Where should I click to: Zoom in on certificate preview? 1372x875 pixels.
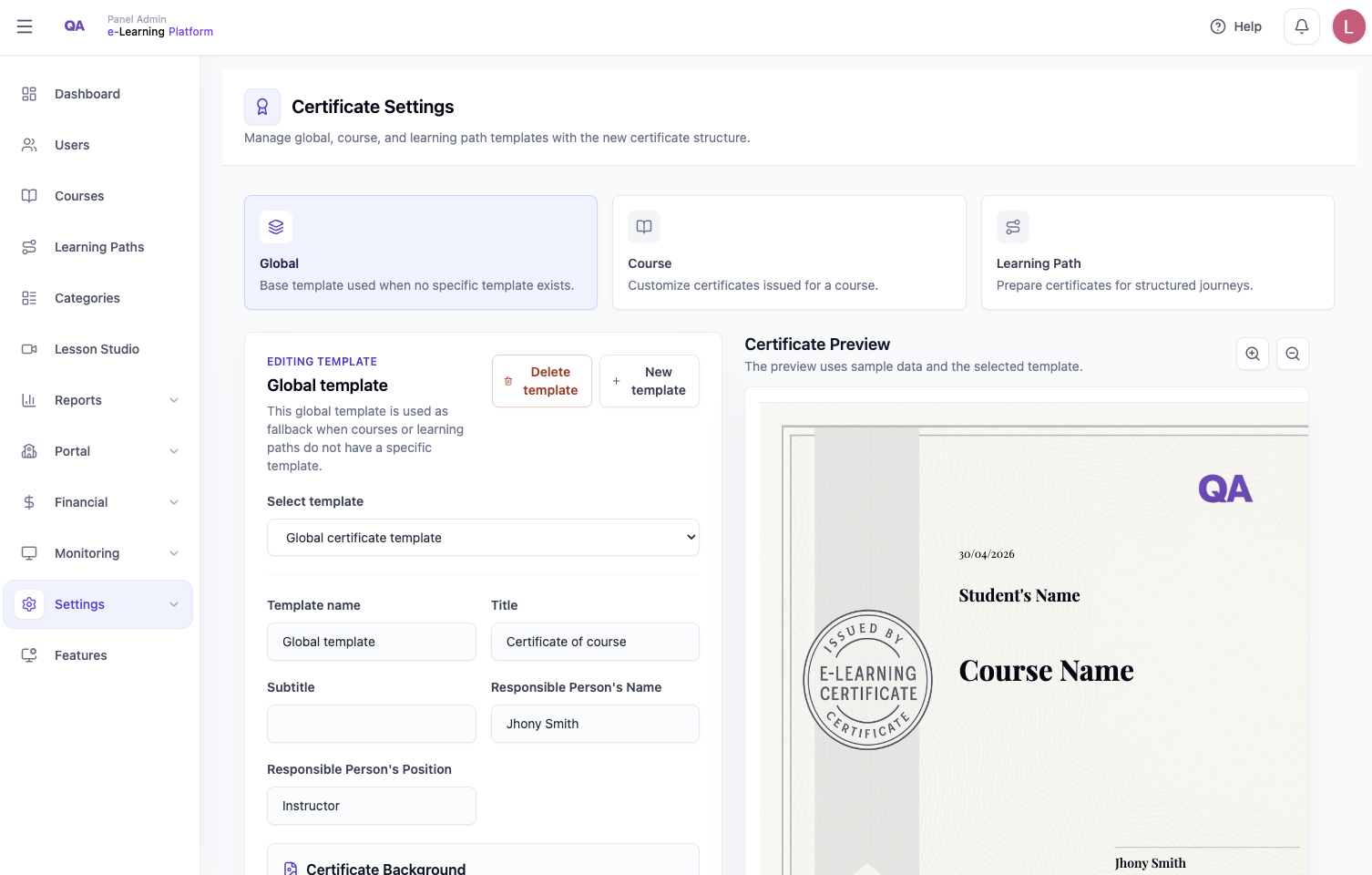point(1253,354)
